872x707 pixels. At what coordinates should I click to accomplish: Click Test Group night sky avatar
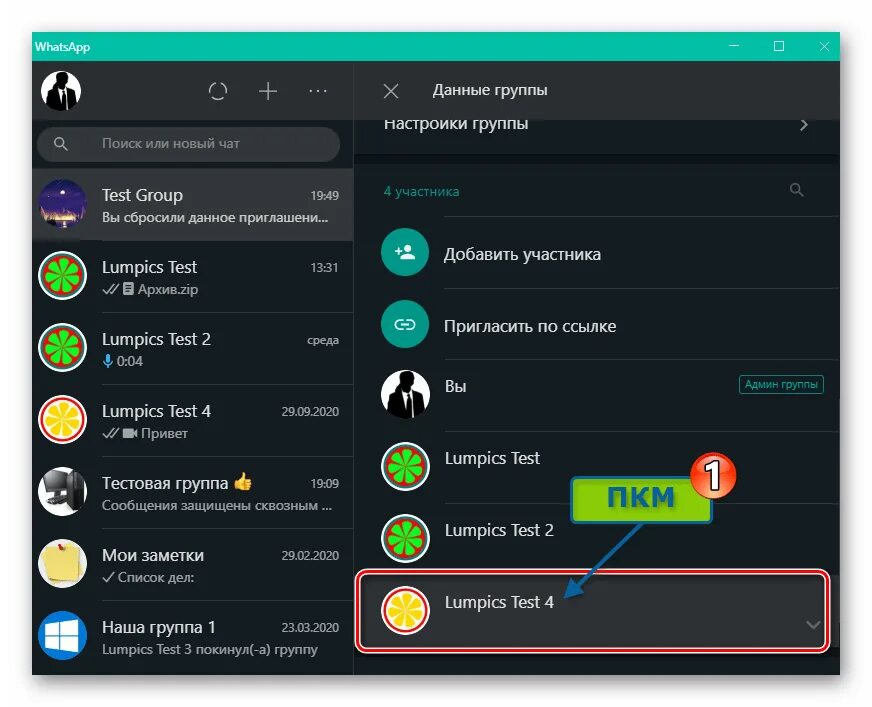pyautogui.click(x=62, y=204)
